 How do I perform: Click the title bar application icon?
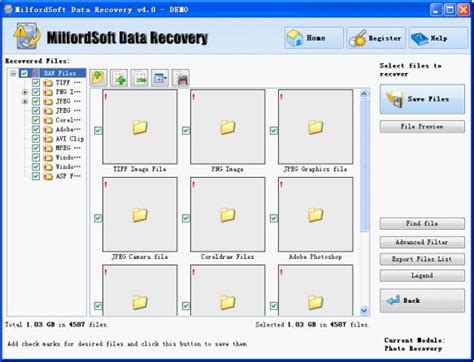coord(8,9)
